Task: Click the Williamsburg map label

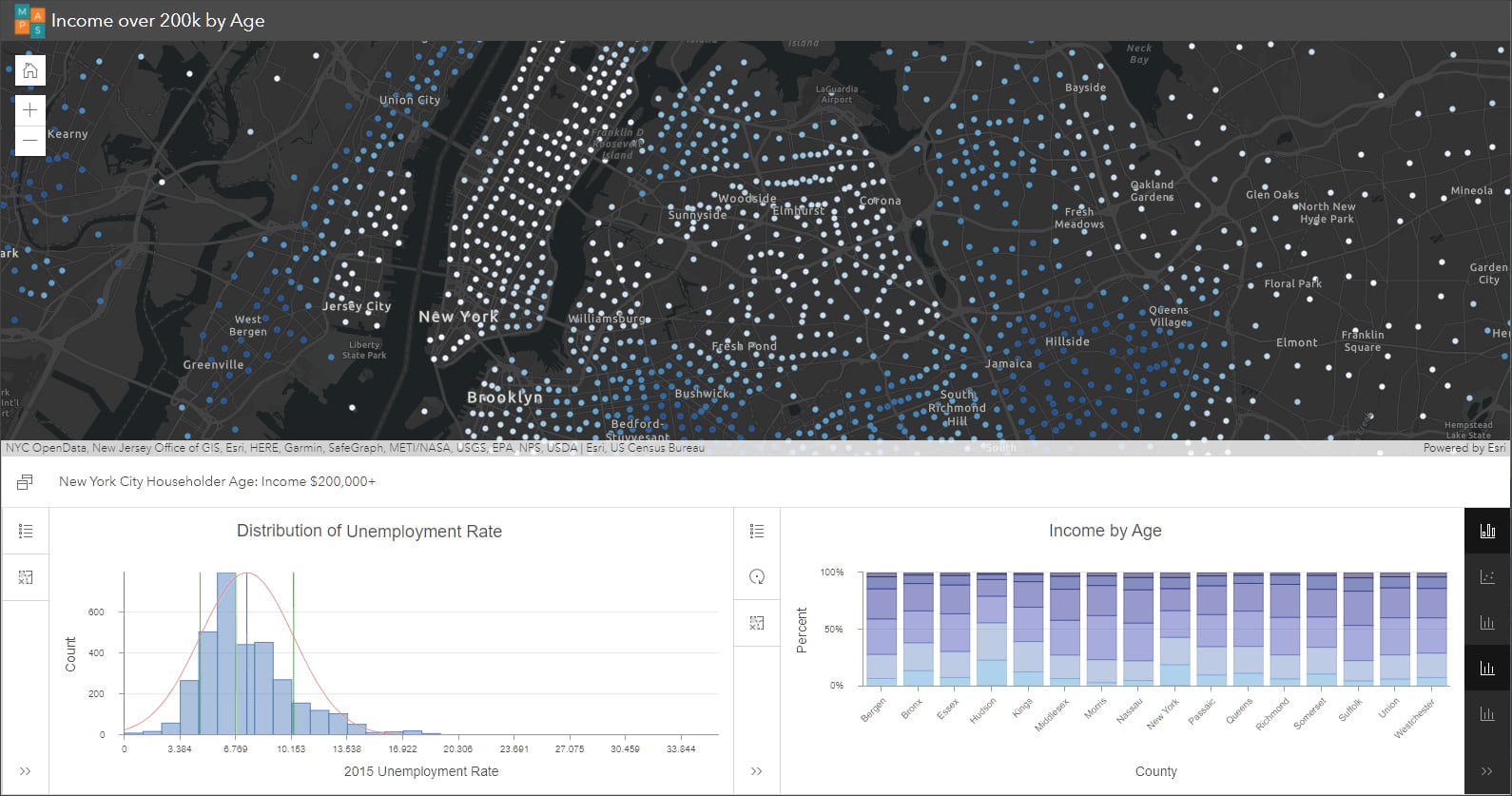Action: (x=608, y=319)
